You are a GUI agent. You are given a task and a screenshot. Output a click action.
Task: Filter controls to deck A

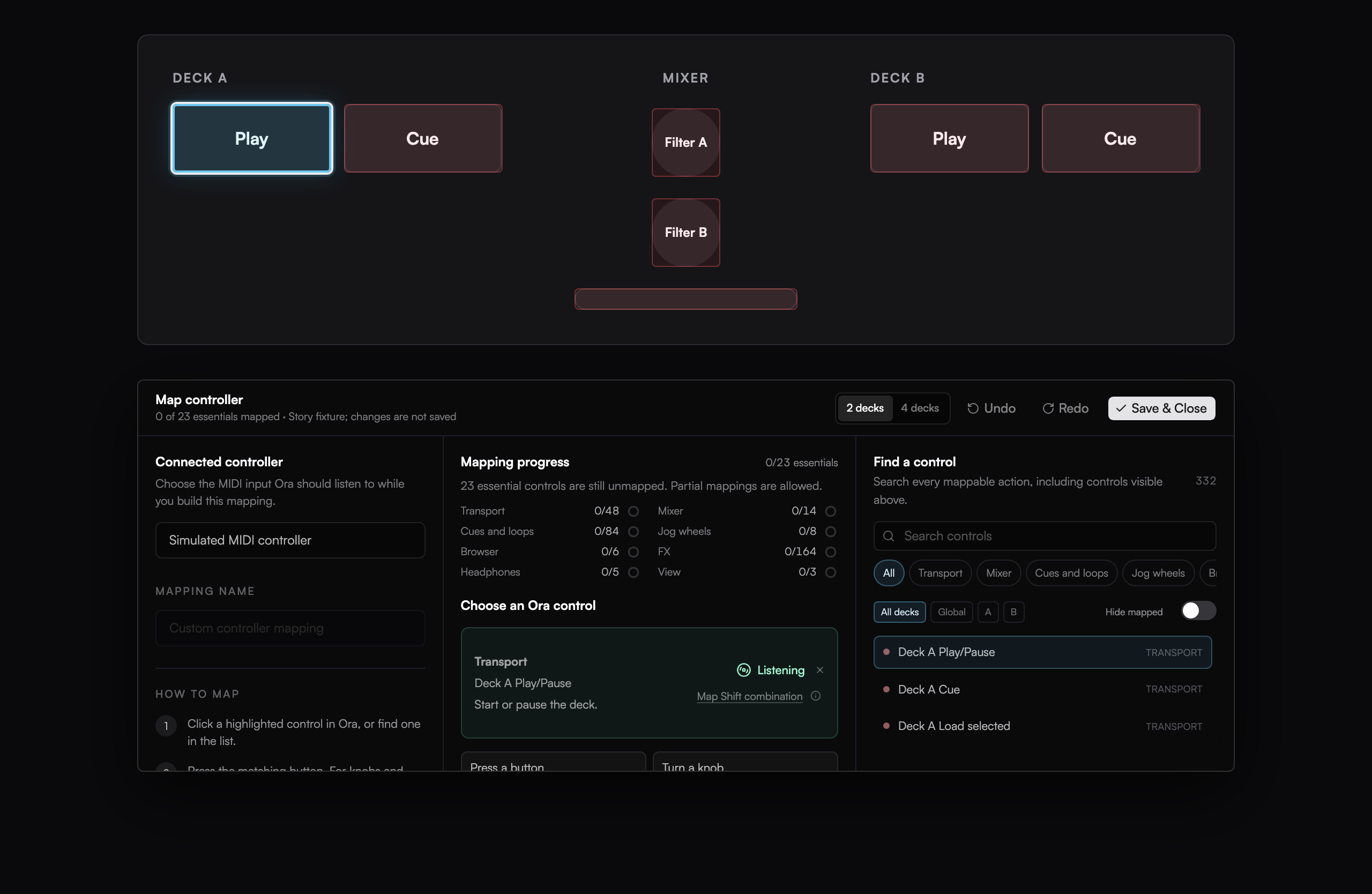tap(988, 612)
